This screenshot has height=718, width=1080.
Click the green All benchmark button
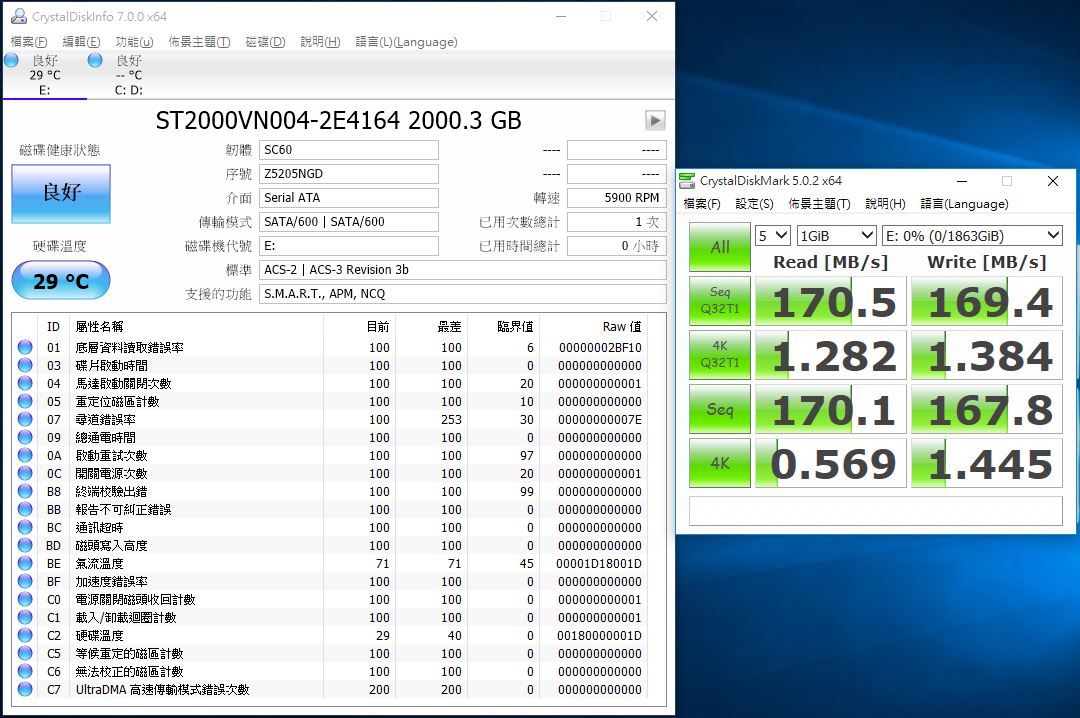720,247
